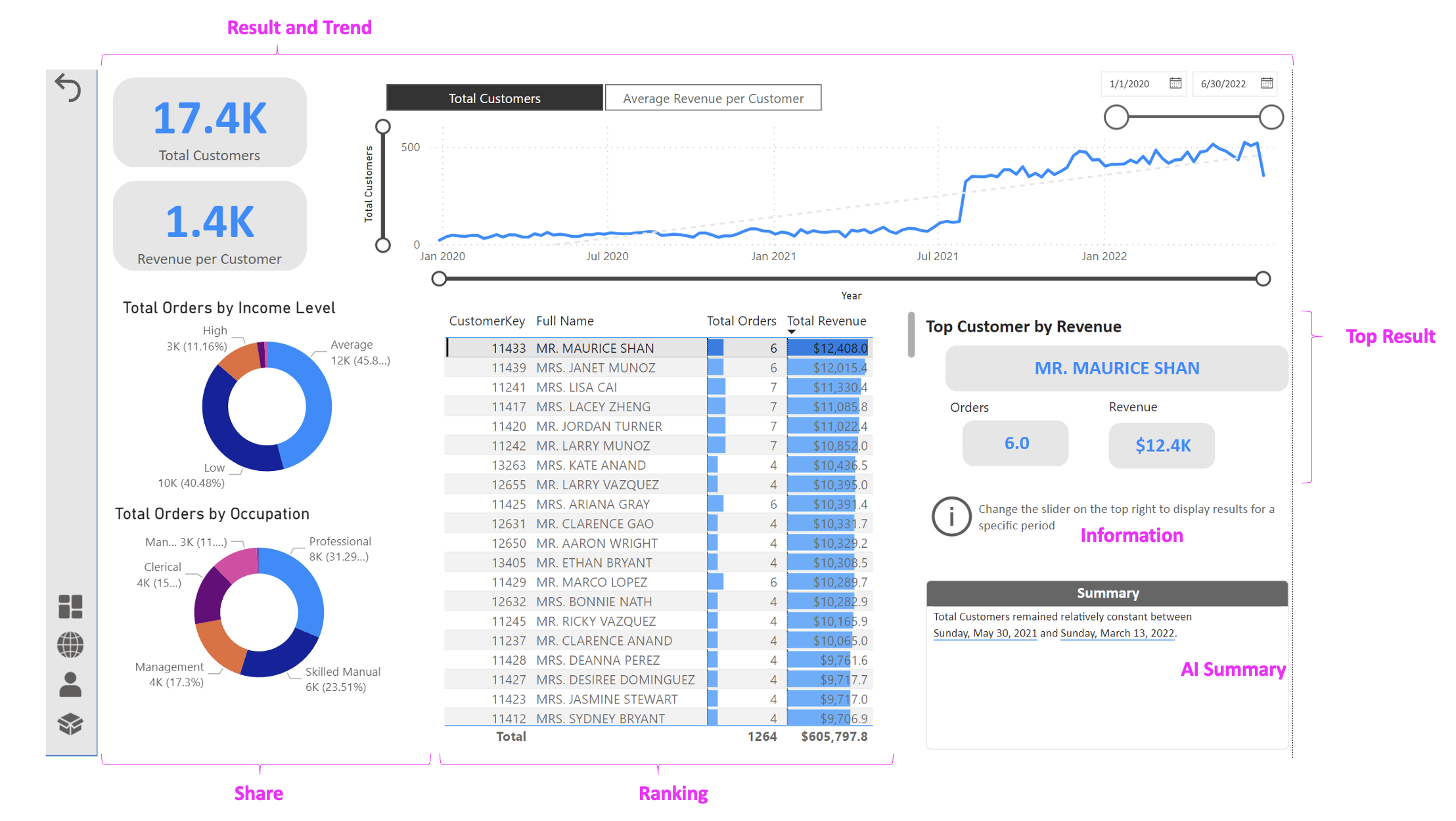Screen dimensions: 1456x821
Task: Click the back arrow icon
Action: [x=68, y=87]
